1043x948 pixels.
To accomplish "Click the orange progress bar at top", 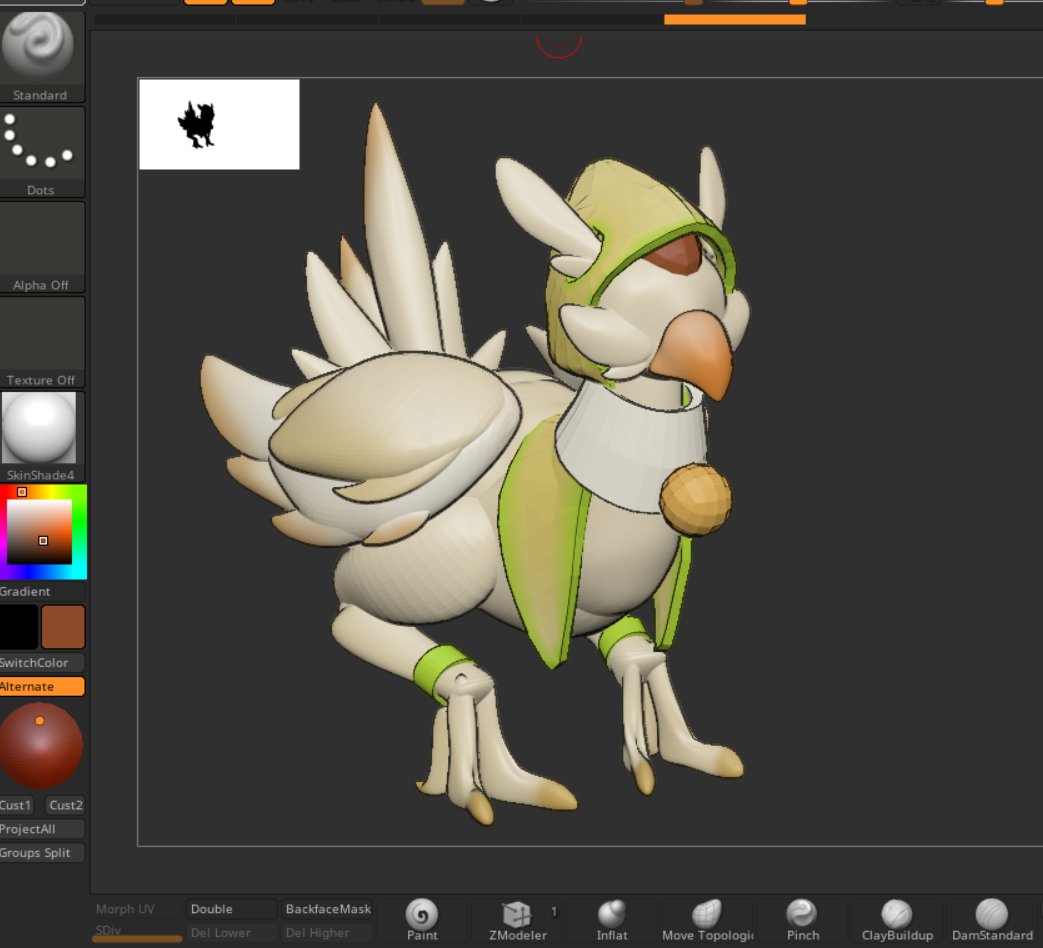I will 735,19.
